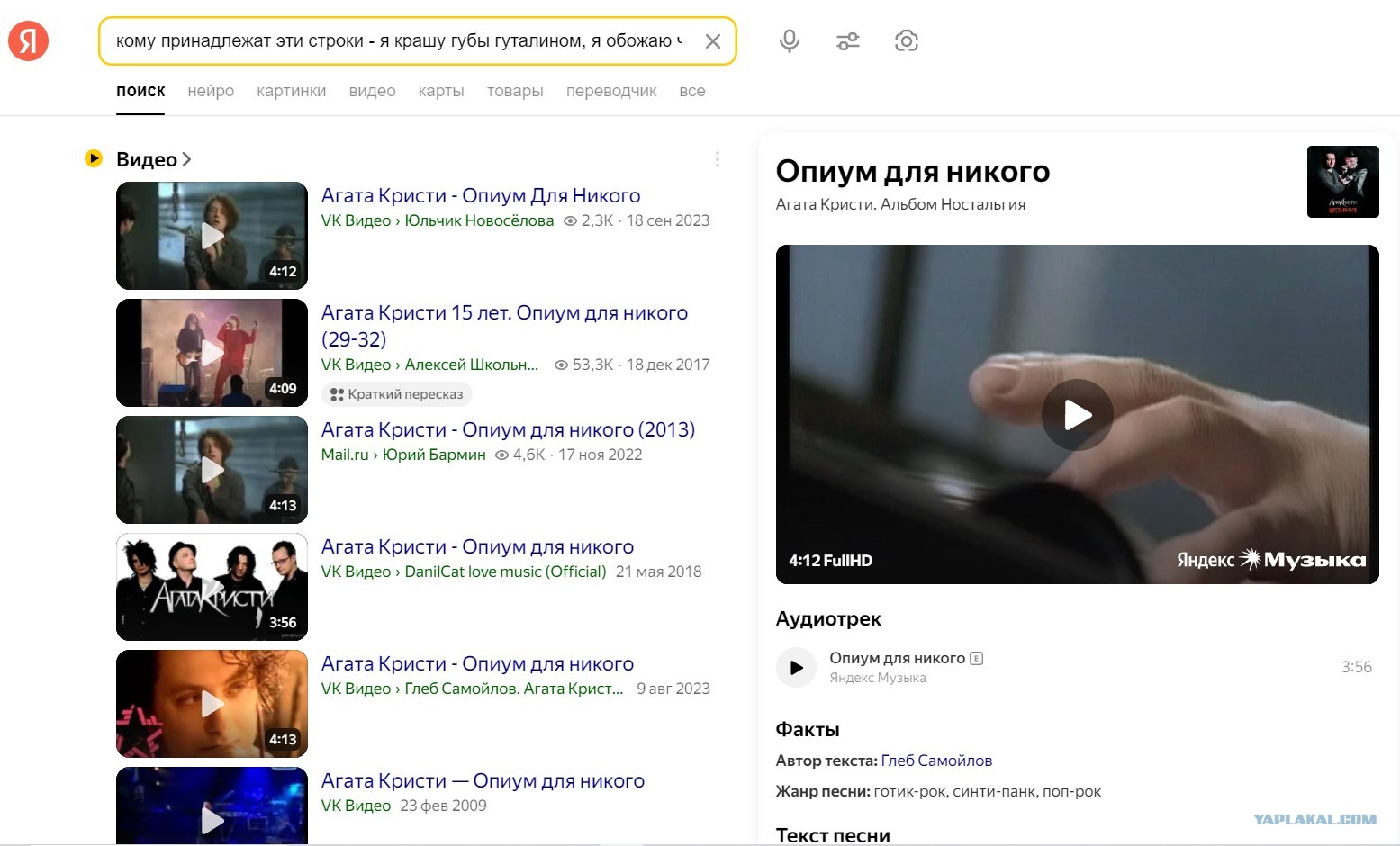Screen dimensions: 1400x846
Task: Open Агата Кристи 15 лет. Опиум для никого link
Action: 504,326
